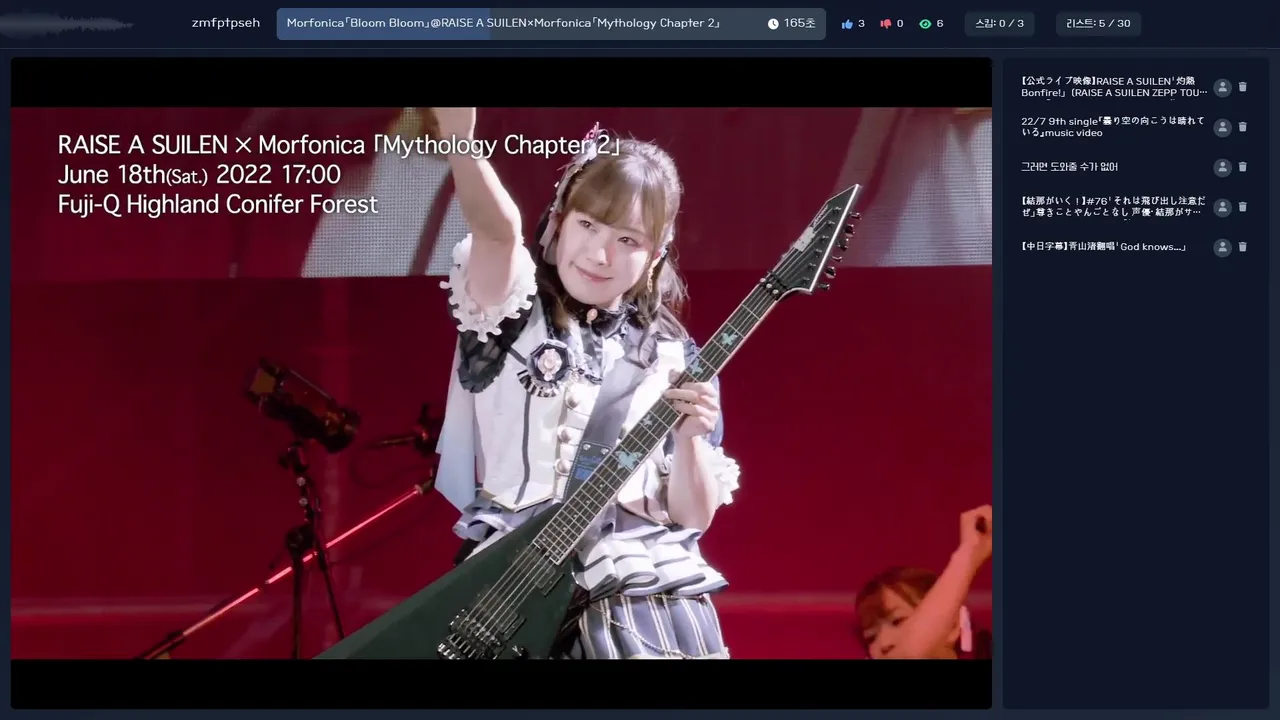
Task: Click the skip vote button 스킵: 0 / 3
Action: click(999, 24)
